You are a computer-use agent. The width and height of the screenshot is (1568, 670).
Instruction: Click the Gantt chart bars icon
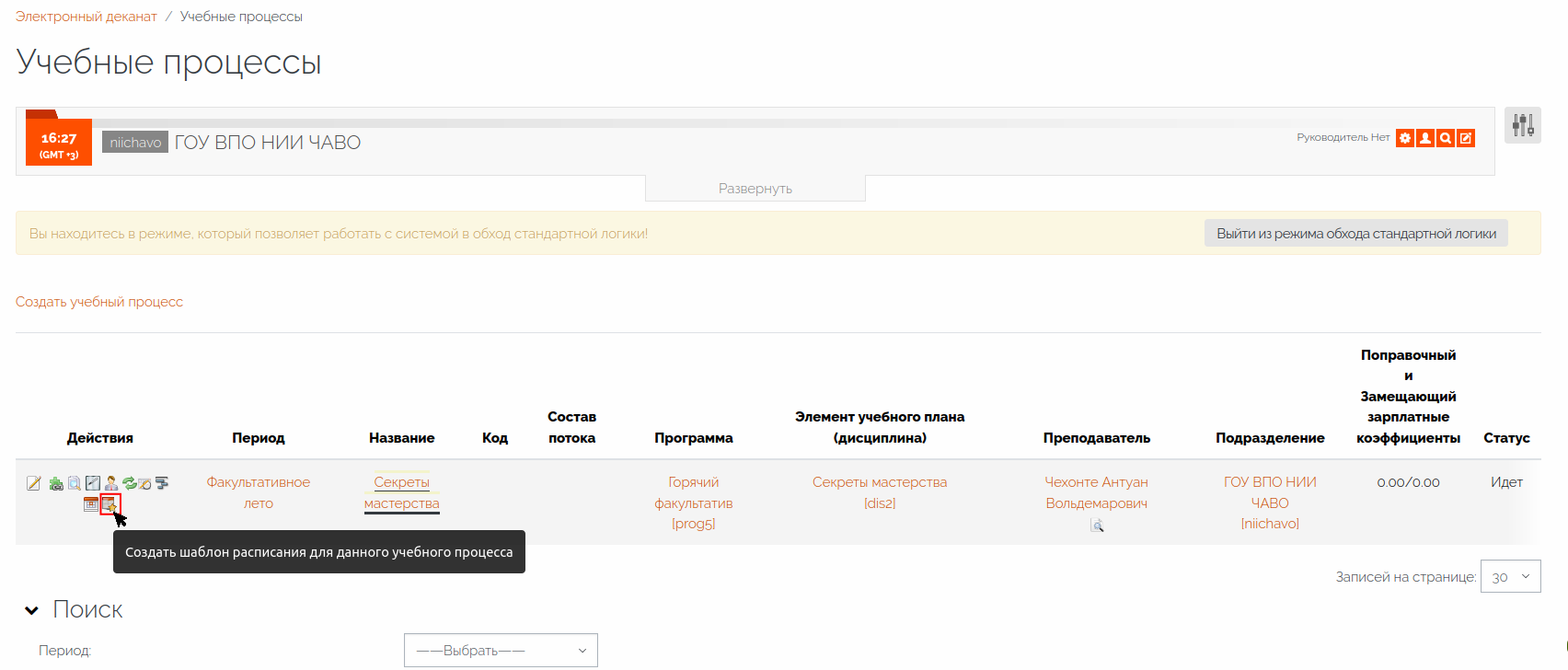162,483
